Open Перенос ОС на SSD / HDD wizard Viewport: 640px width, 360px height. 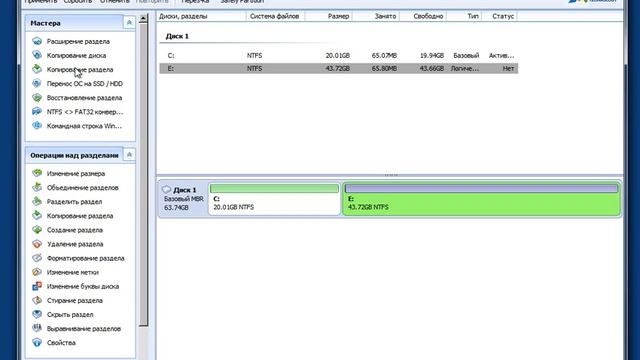coord(84,84)
